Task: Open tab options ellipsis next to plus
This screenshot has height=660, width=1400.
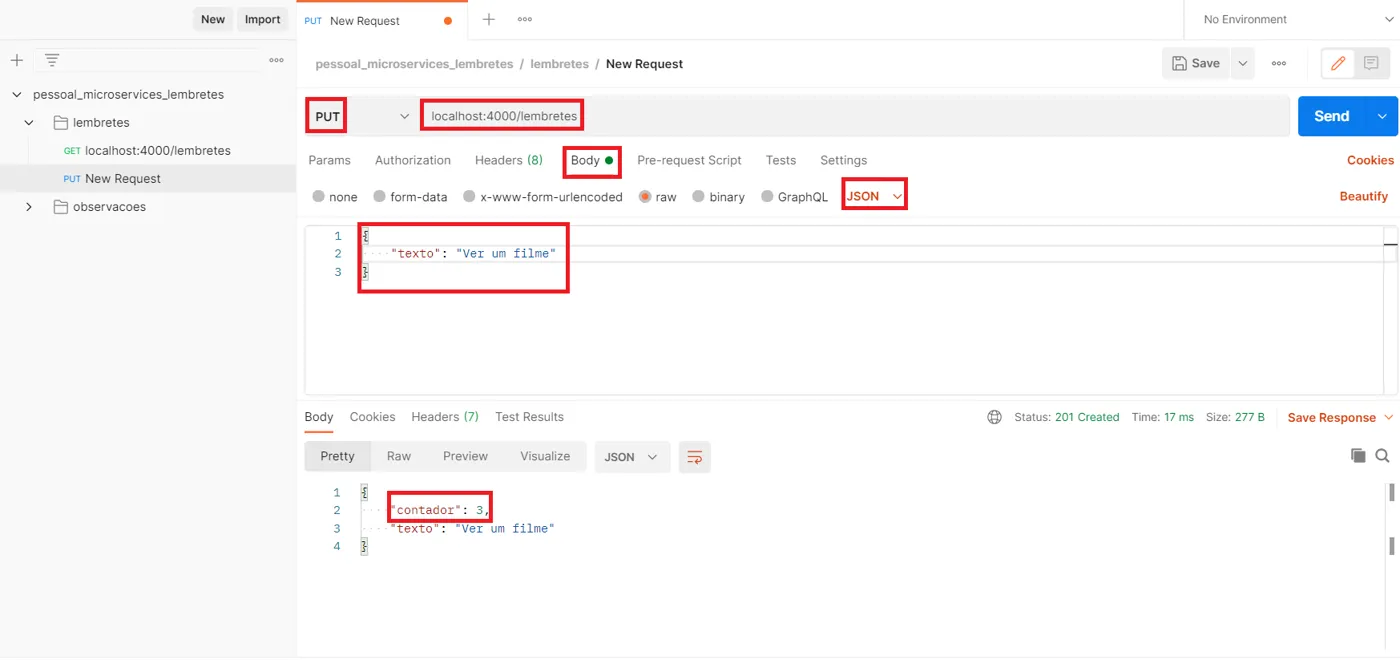Action: coord(525,19)
